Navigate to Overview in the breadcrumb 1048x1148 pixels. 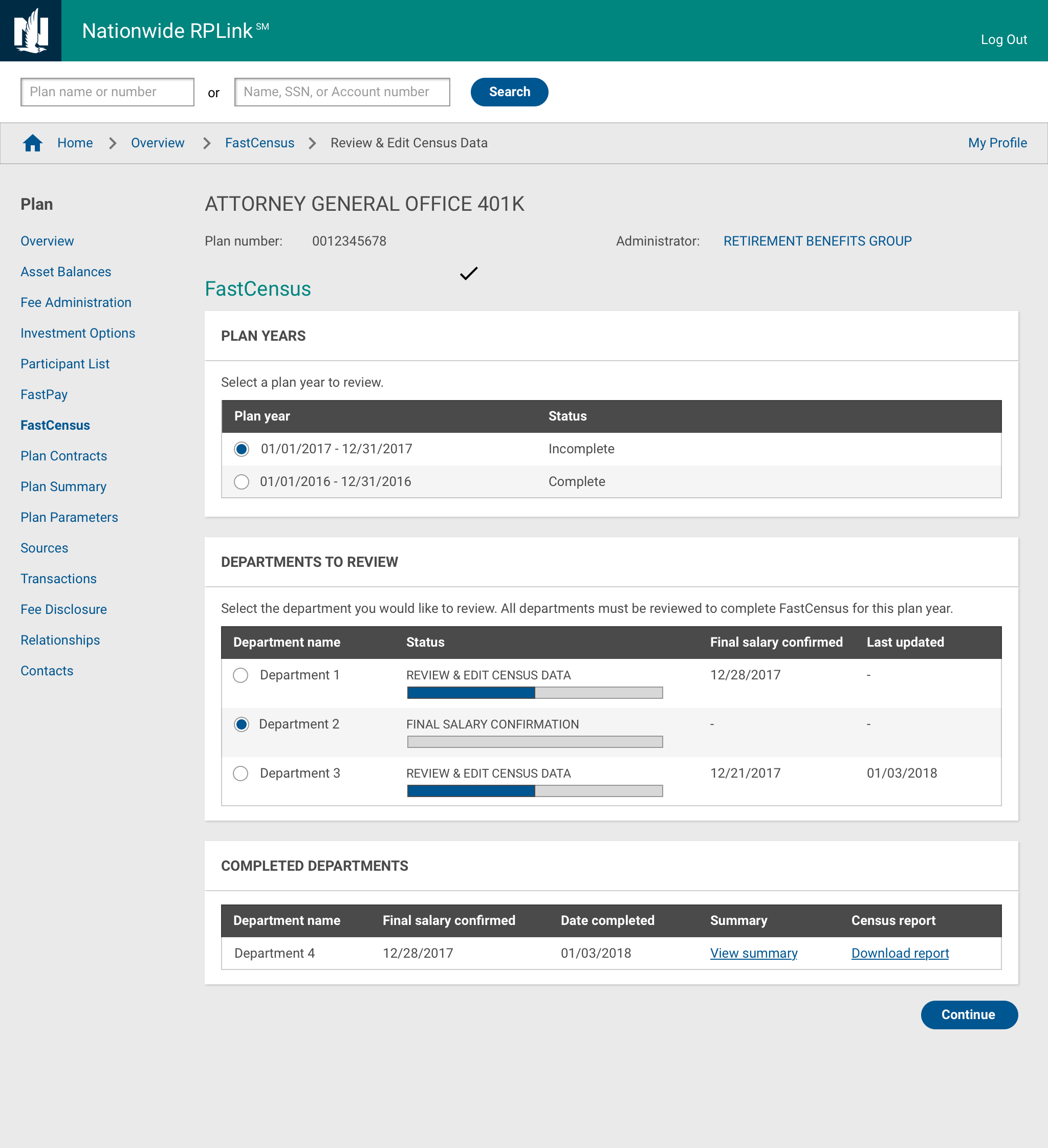(158, 143)
